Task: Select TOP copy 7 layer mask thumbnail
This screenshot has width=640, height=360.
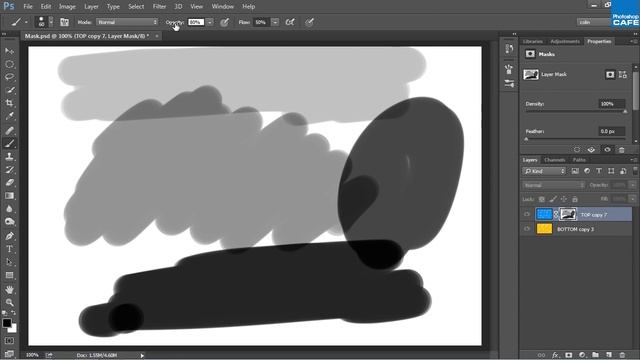Action: [x=568, y=214]
